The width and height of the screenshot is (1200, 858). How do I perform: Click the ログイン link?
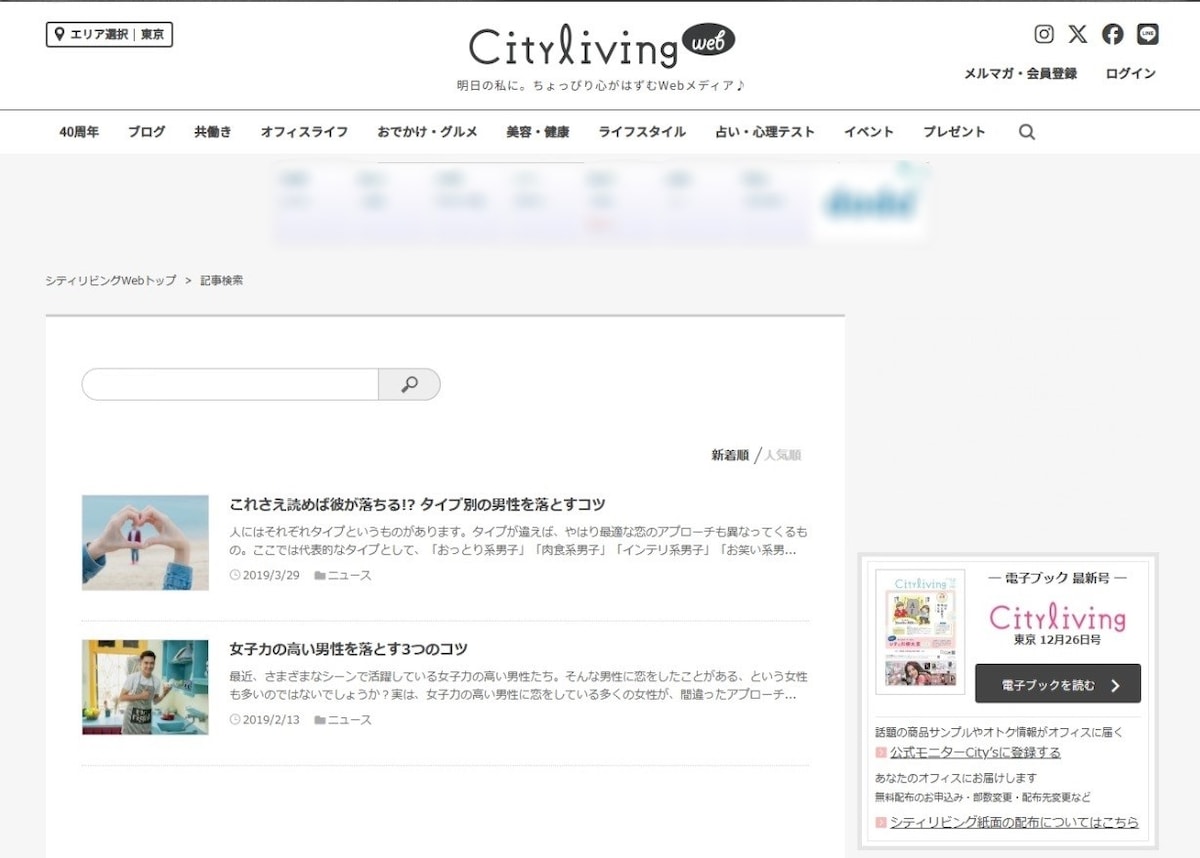click(x=1130, y=74)
